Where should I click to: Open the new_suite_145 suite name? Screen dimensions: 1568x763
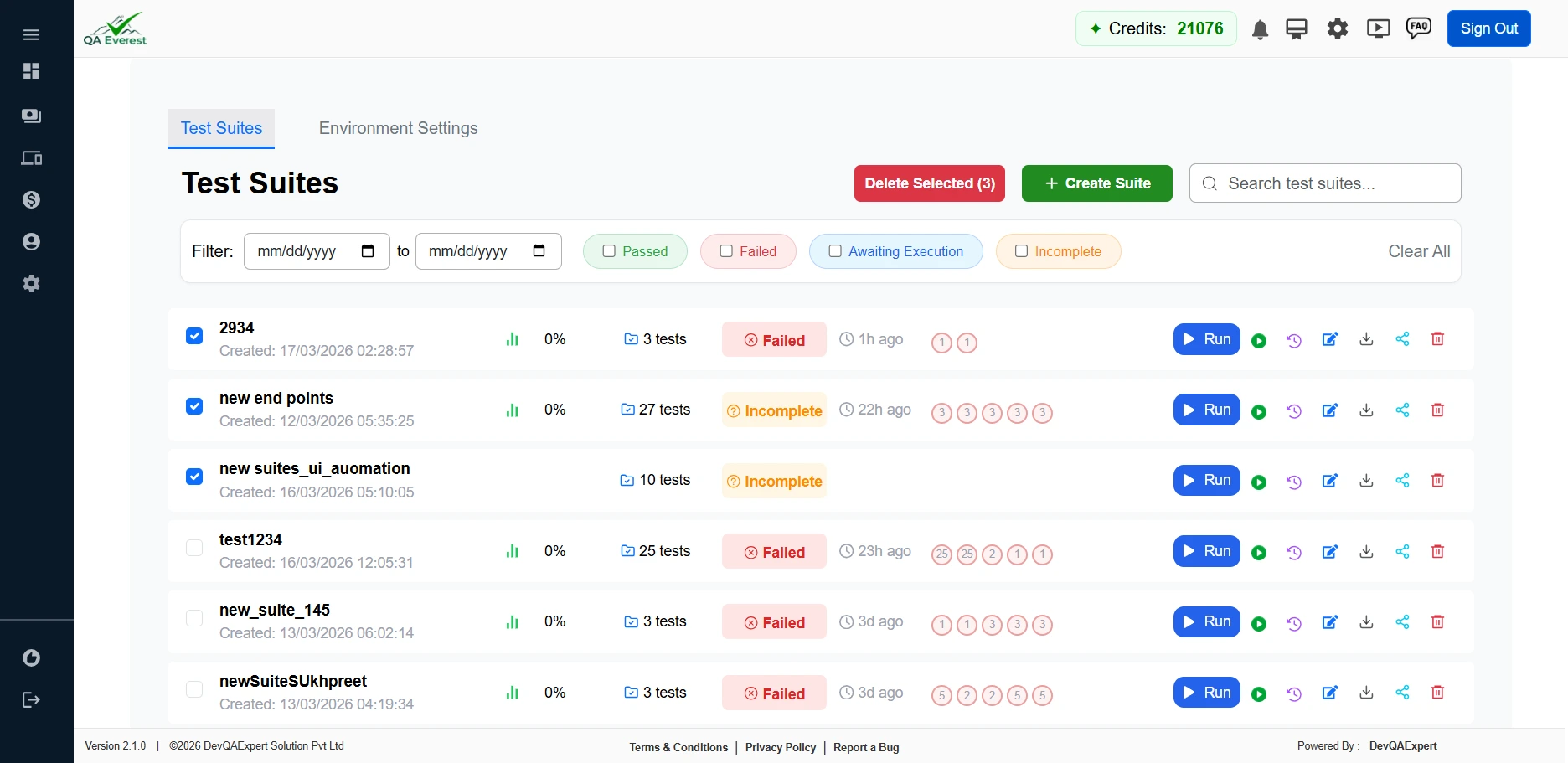(275, 610)
